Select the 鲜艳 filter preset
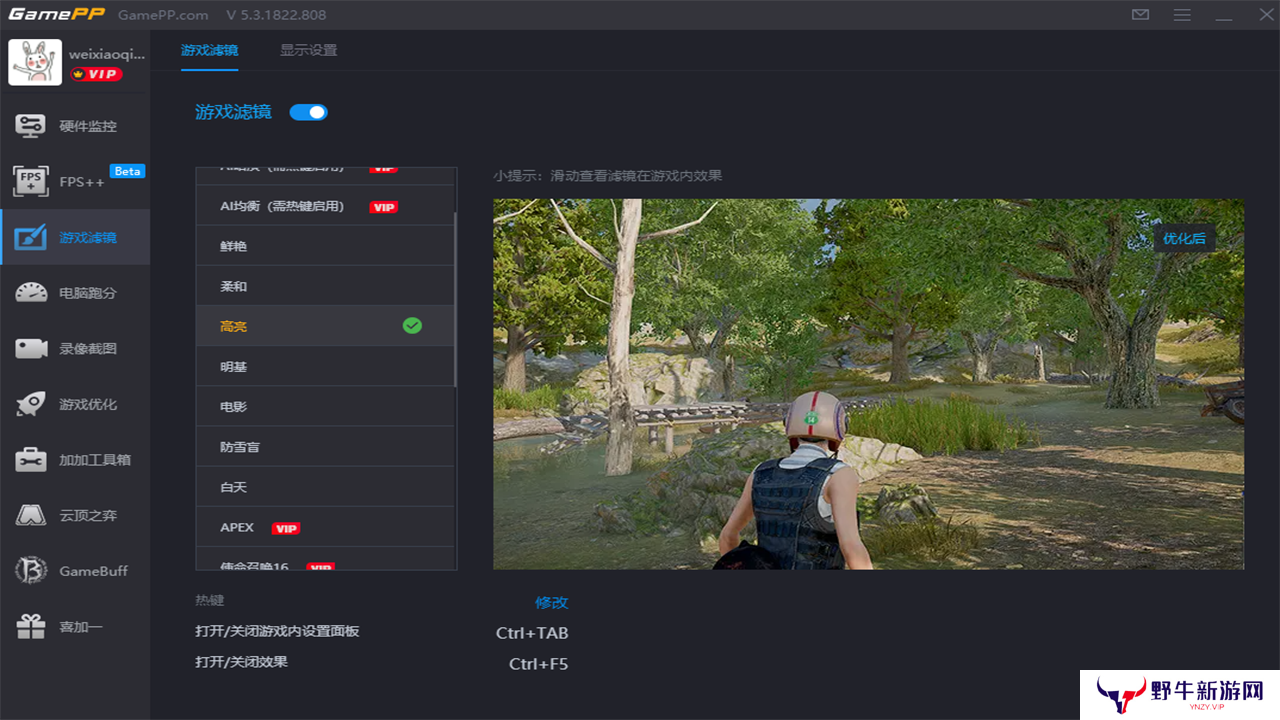1280x720 pixels. point(325,246)
